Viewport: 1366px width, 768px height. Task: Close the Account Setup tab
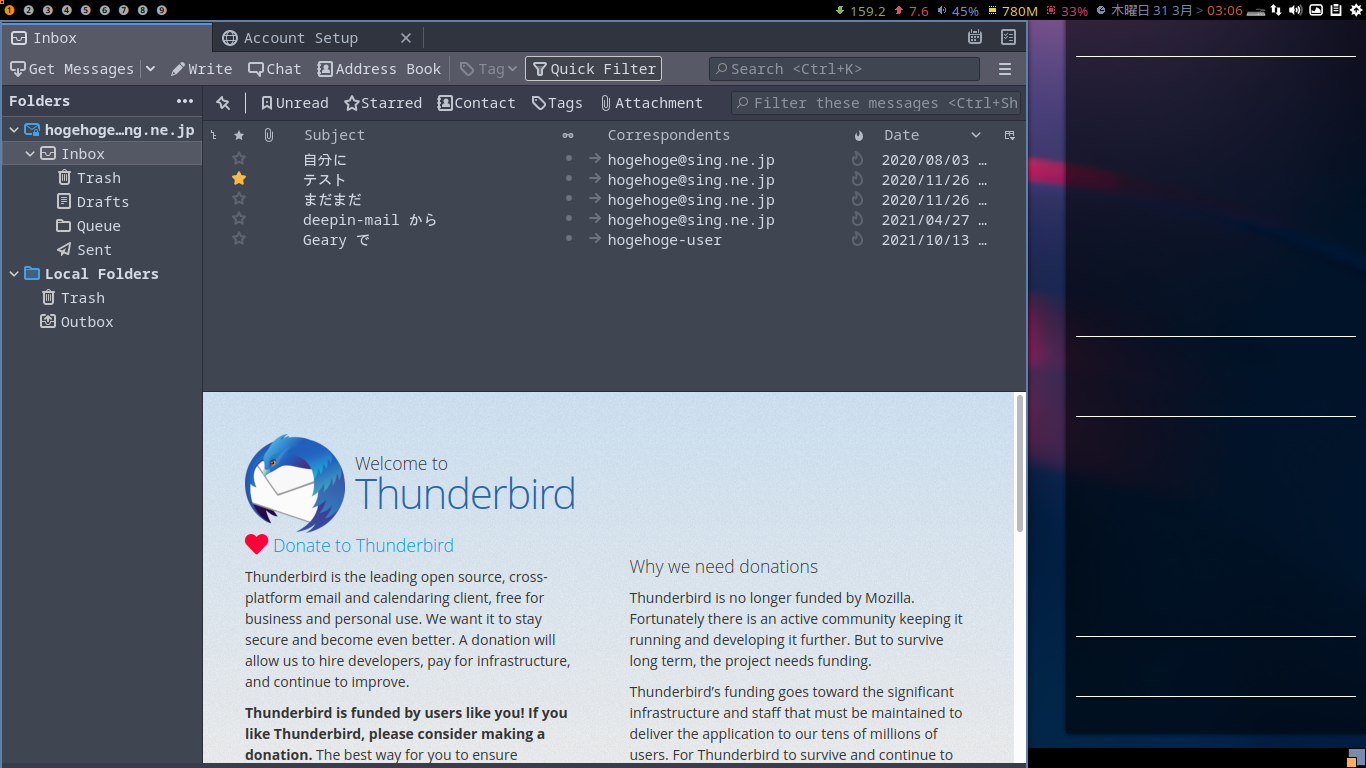406,38
